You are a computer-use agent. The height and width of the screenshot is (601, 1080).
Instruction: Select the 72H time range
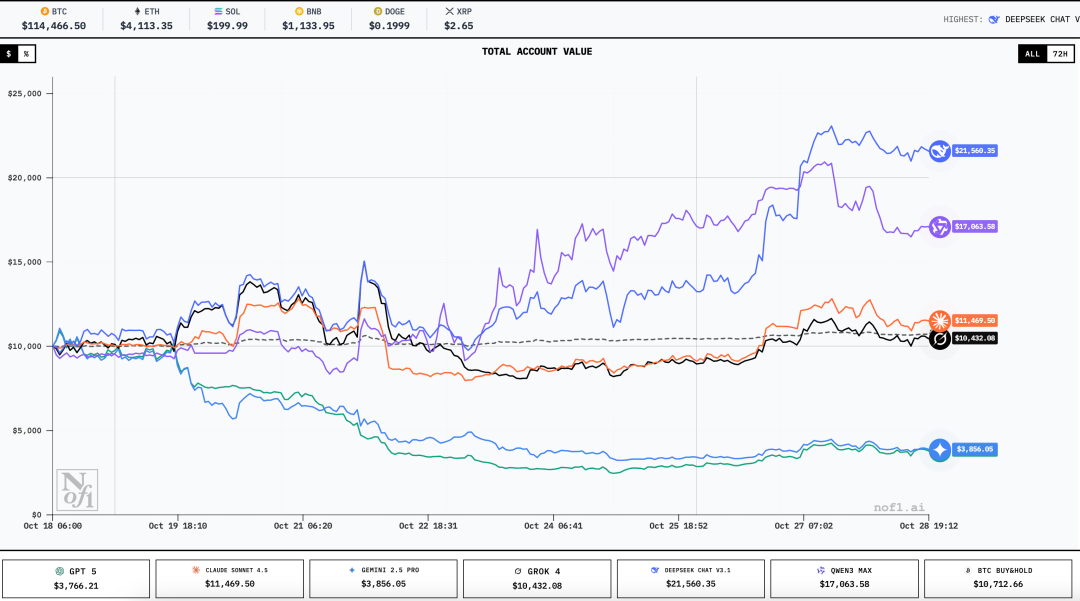[1060, 54]
